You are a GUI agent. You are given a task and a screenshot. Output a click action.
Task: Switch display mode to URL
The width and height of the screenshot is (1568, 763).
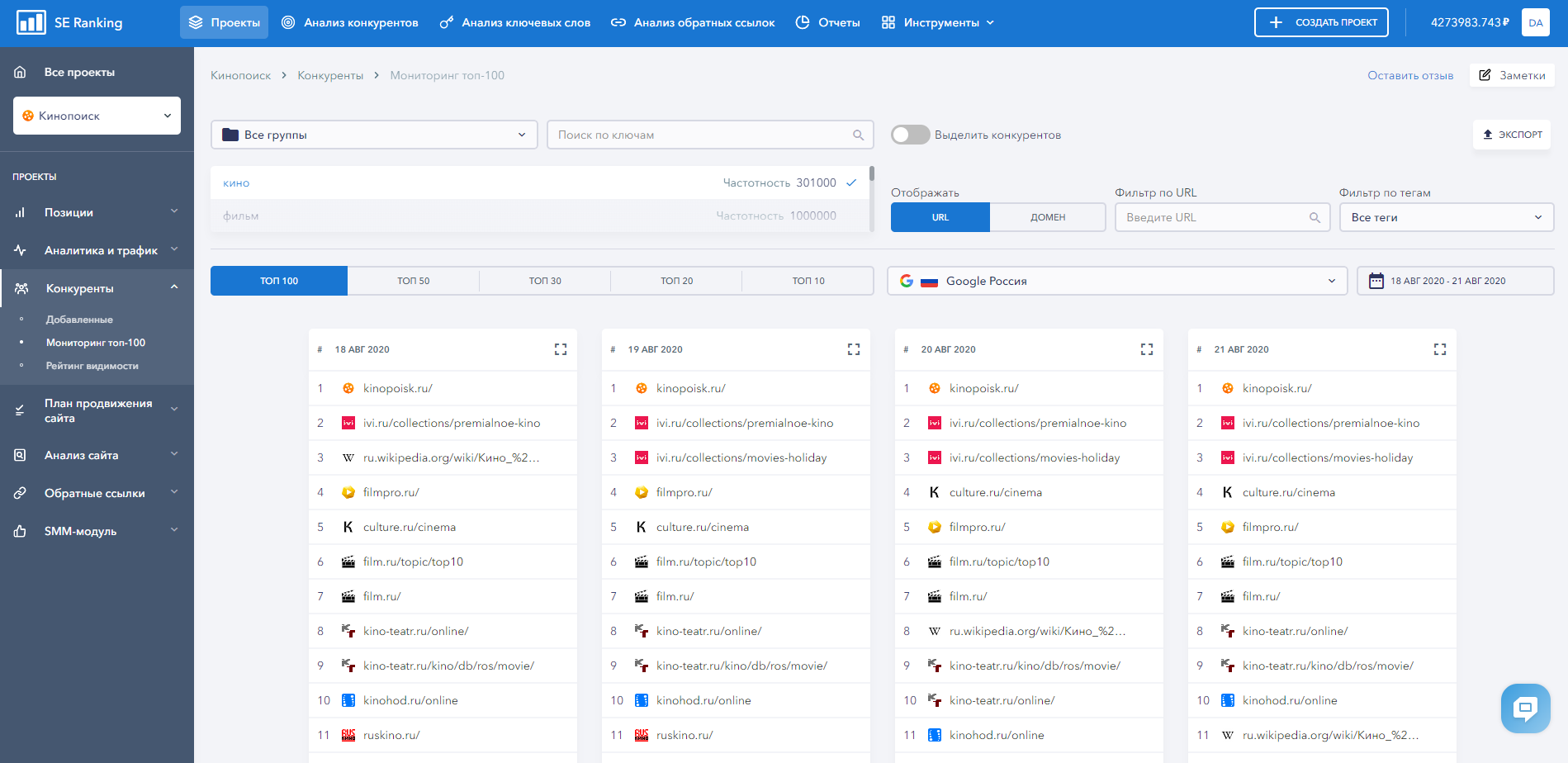(940, 217)
